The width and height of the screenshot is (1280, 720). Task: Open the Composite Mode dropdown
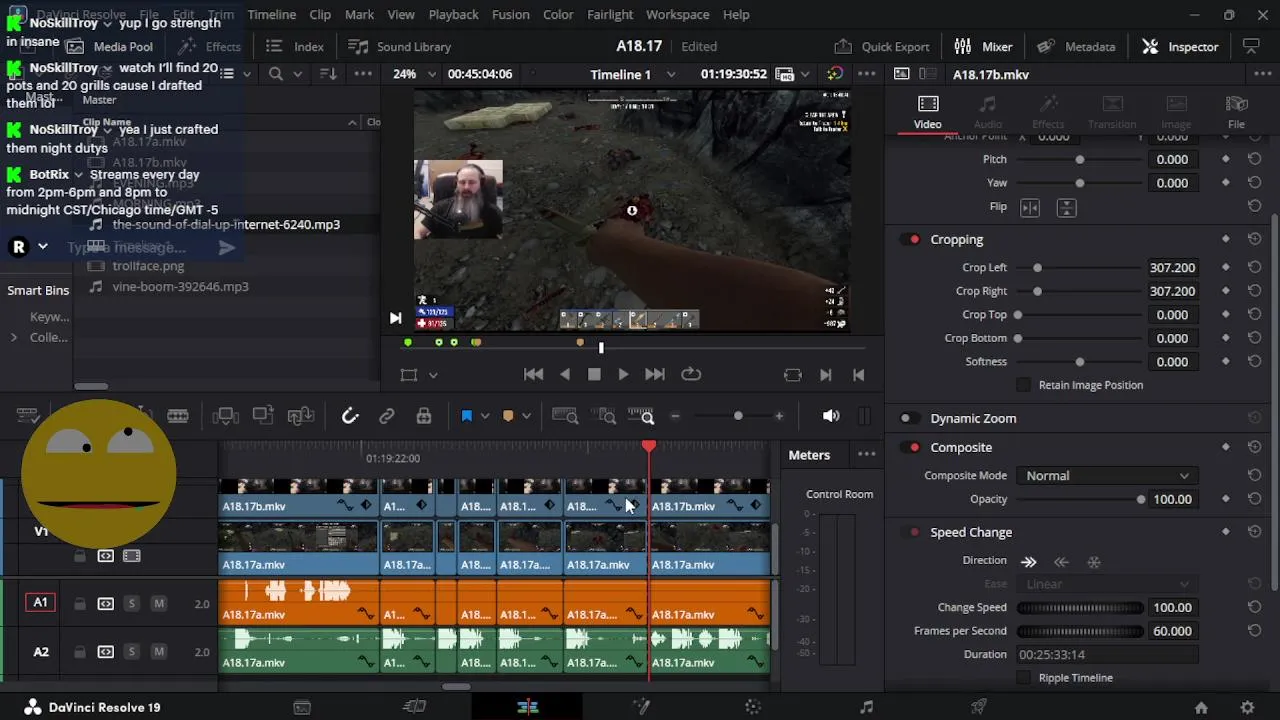click(x=1105, y=476)
